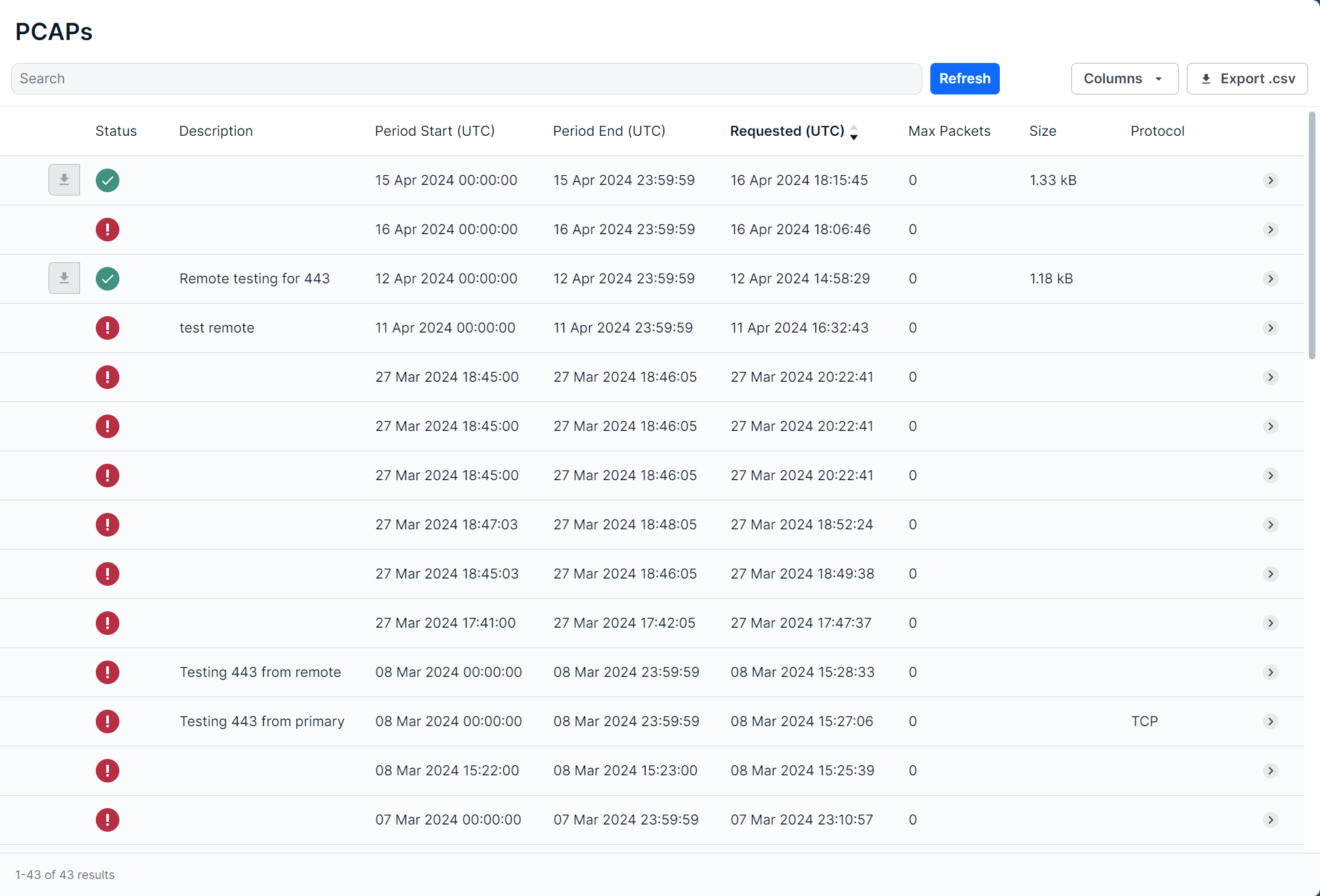This screenshot has width=1320, height=896.
Task: Expand row requested at 27 Mar 18:52:24
Action: pyautogui.click(x=1270, y=525)
